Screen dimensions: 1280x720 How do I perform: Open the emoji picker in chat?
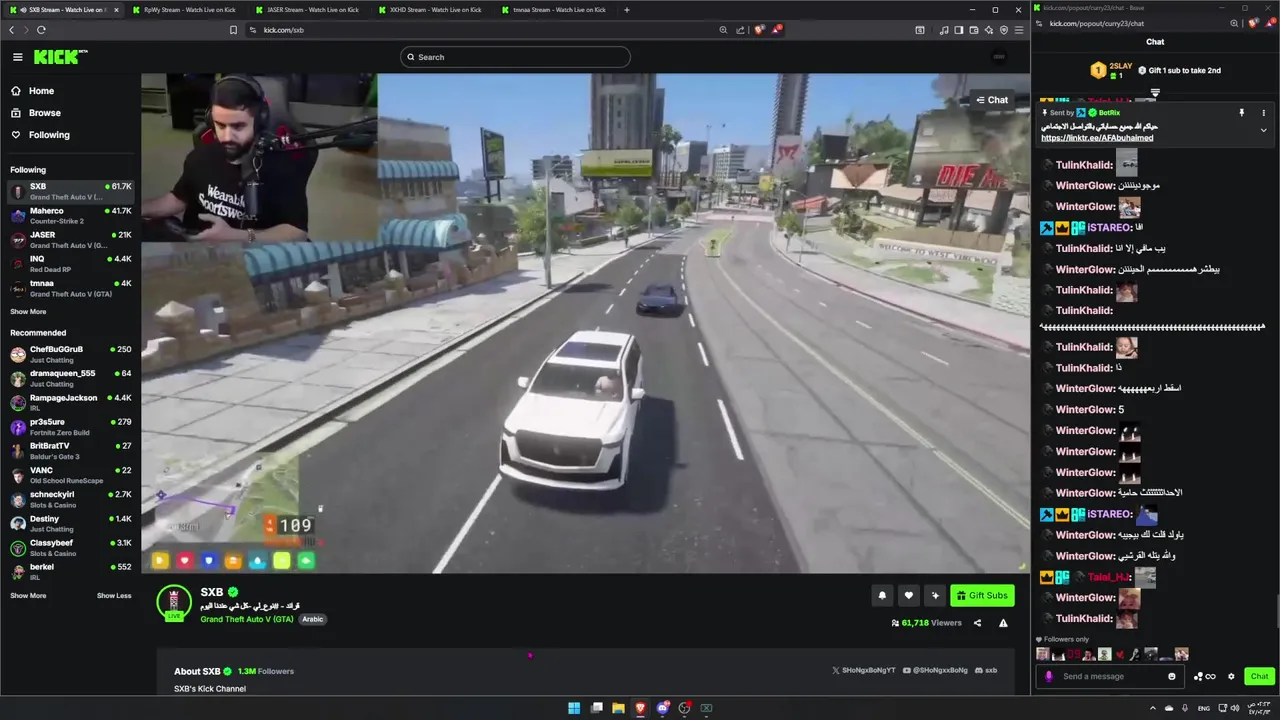1172,676
